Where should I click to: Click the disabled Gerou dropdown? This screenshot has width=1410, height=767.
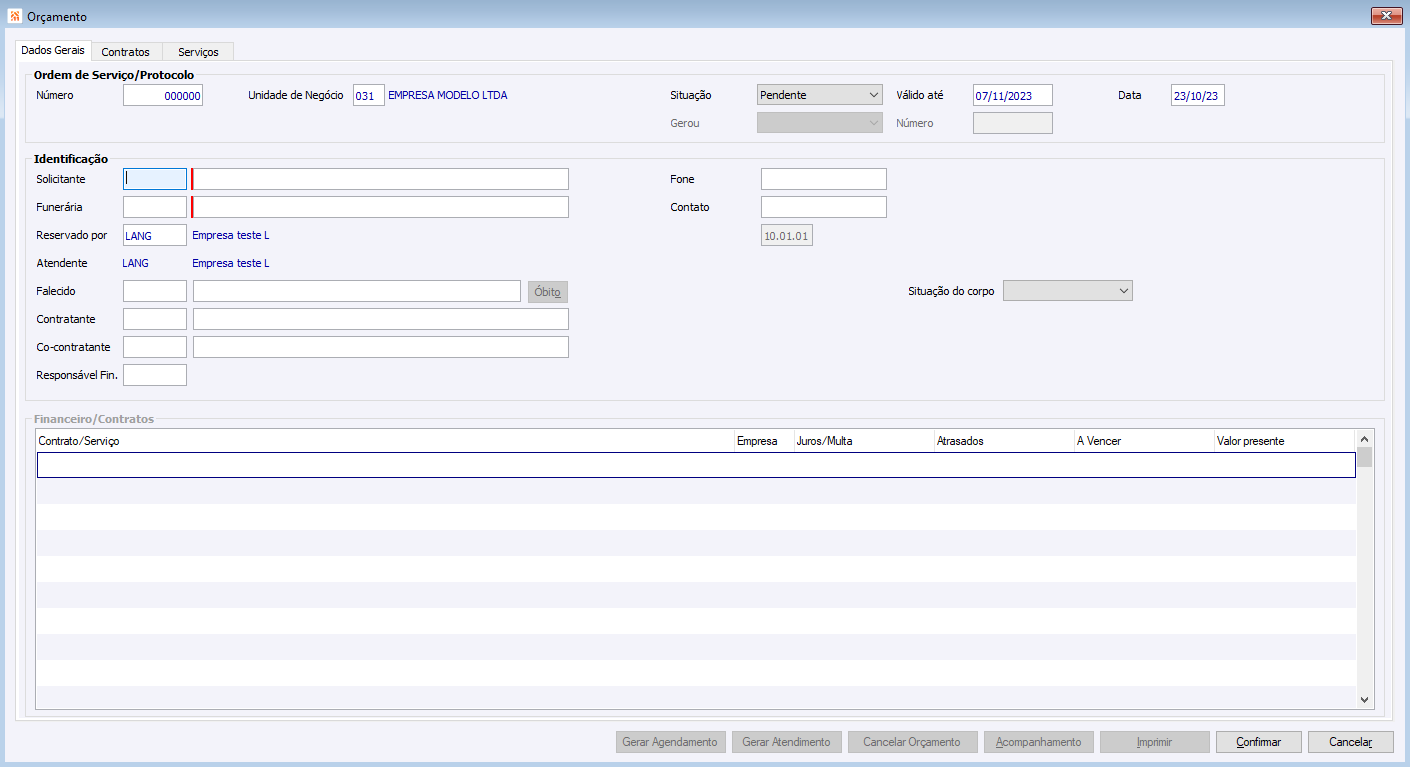pyautogui.click(x=820, y=123)
